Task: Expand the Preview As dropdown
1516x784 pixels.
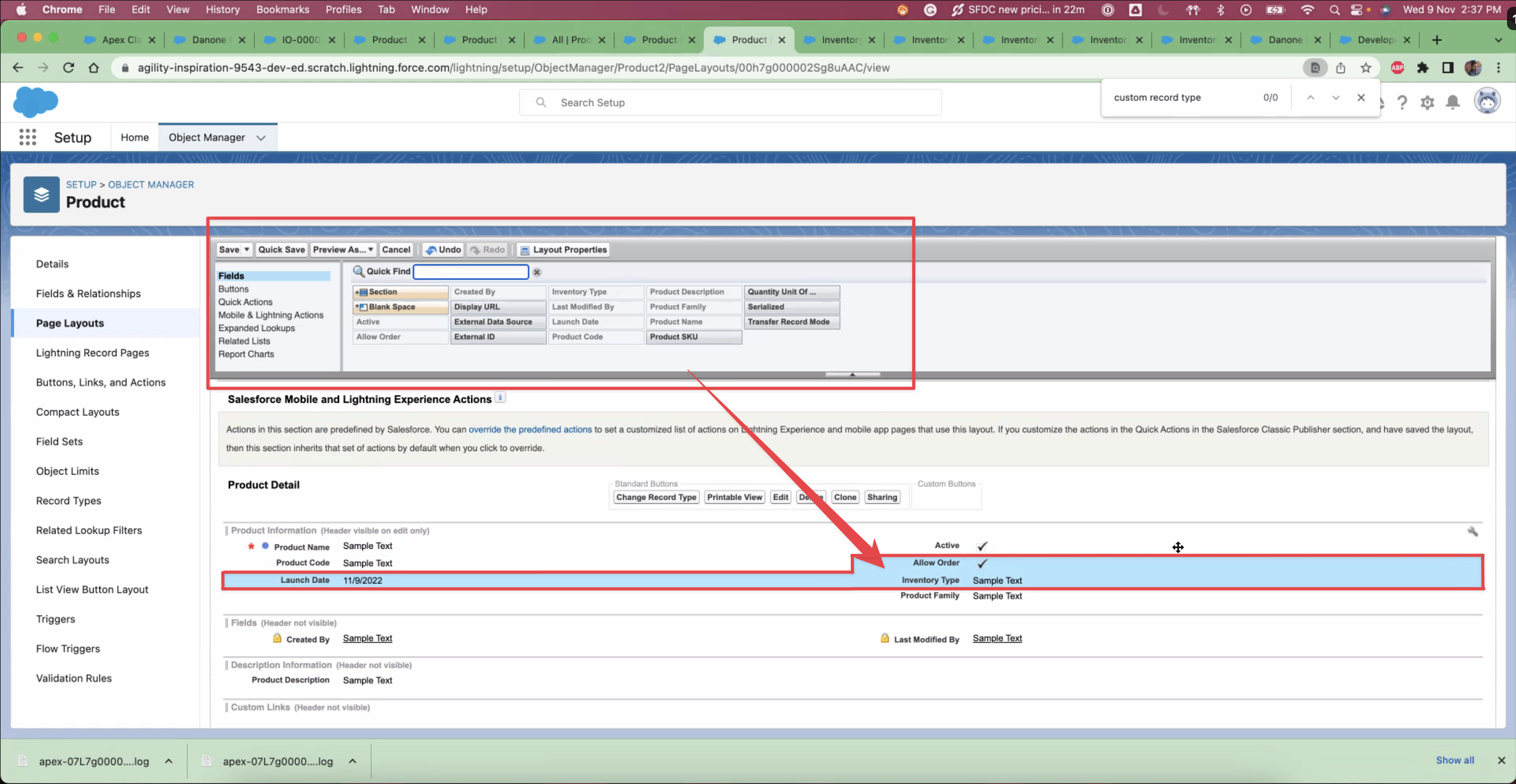Action: [x=343, y=250]
